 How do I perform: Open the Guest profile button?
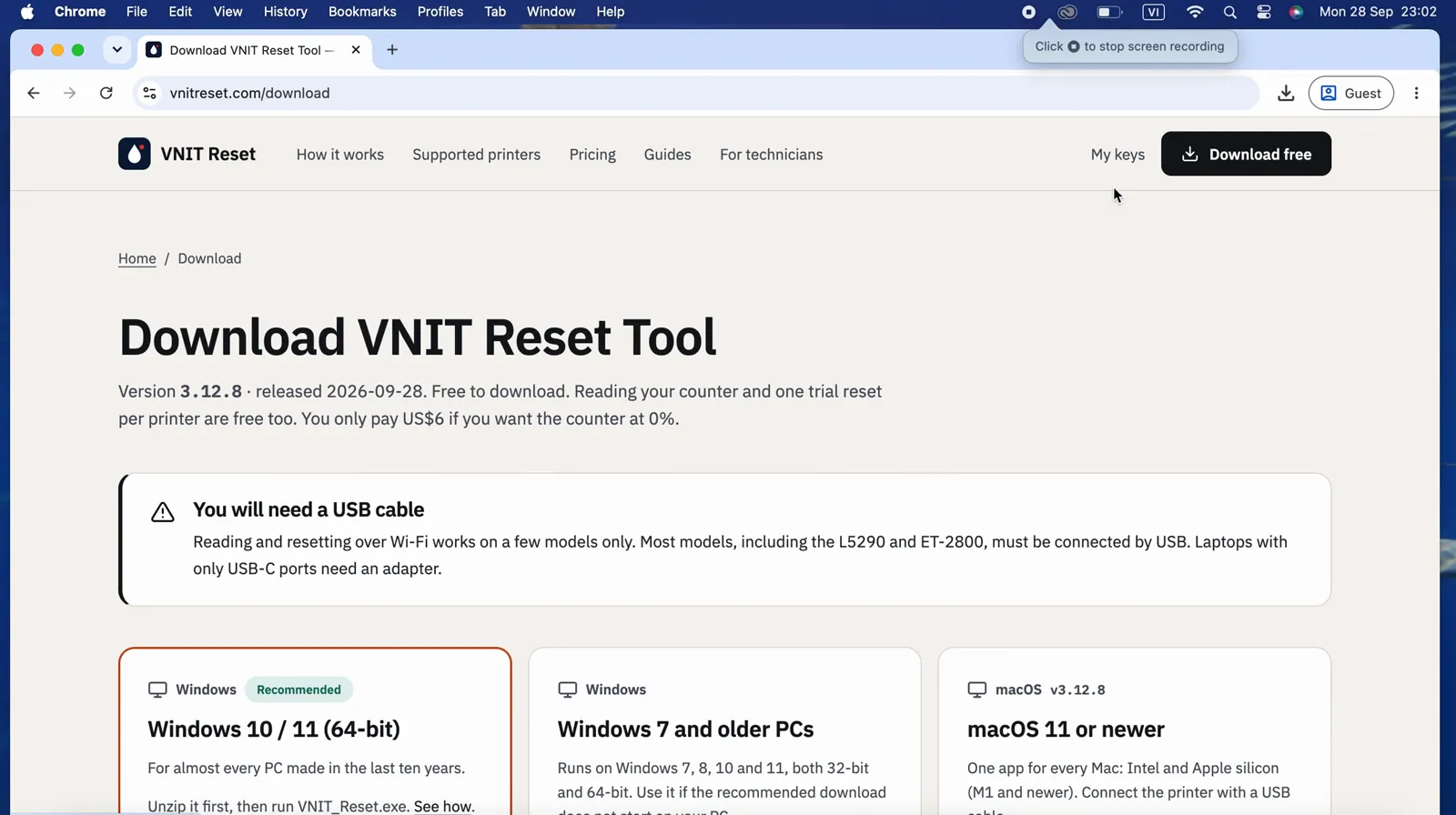[x=1350, y=93]
